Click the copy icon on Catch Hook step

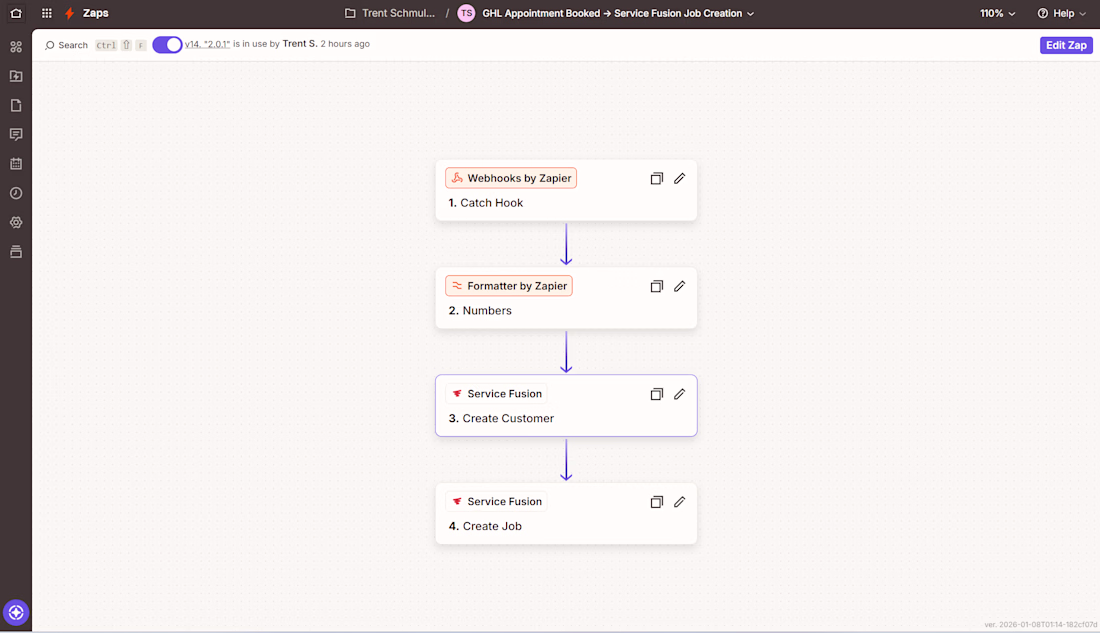tap(657, 178)
